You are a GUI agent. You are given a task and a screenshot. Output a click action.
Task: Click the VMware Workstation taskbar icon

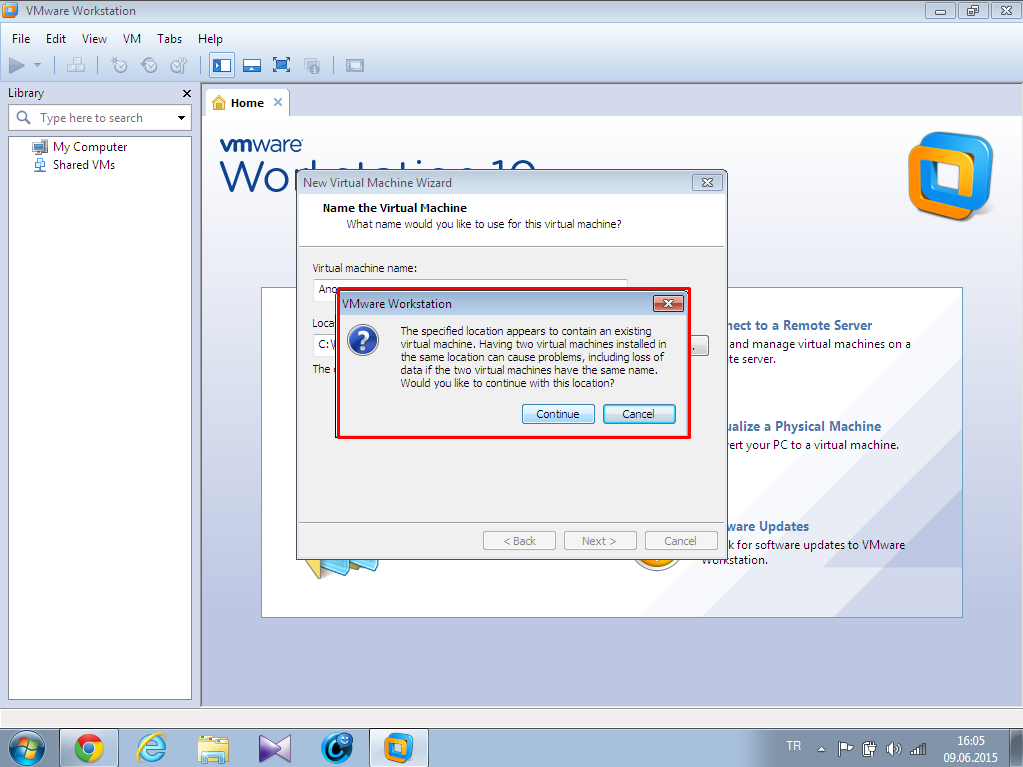[399, 748]
